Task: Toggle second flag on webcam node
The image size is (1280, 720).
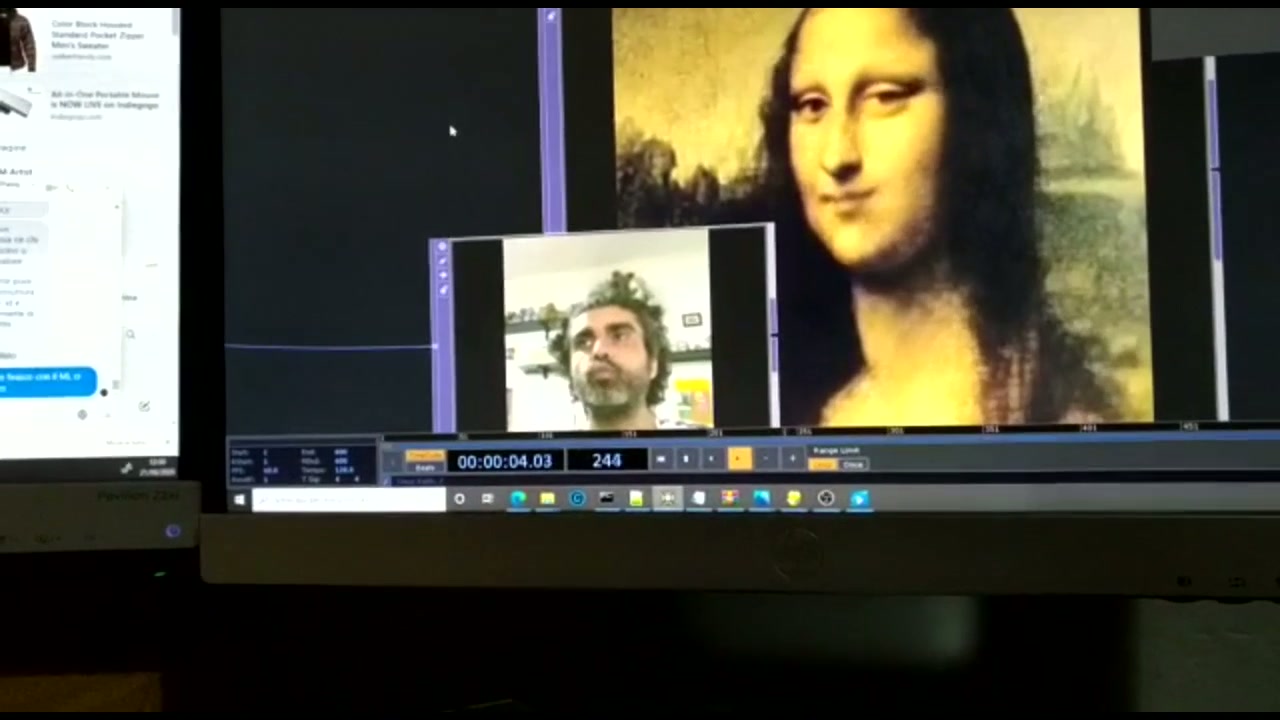Action: pyautogui.click(x=443, y=261)
